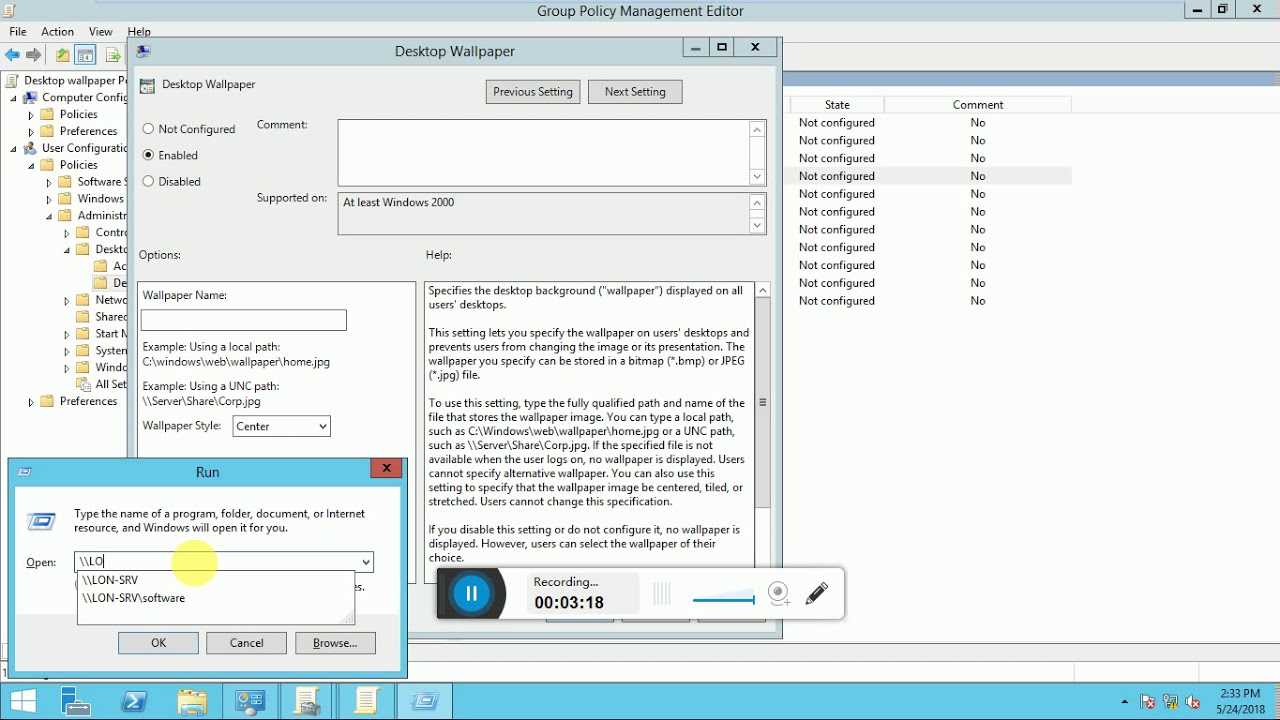Launch PowerShell from the taskbar

pos(134,701)
